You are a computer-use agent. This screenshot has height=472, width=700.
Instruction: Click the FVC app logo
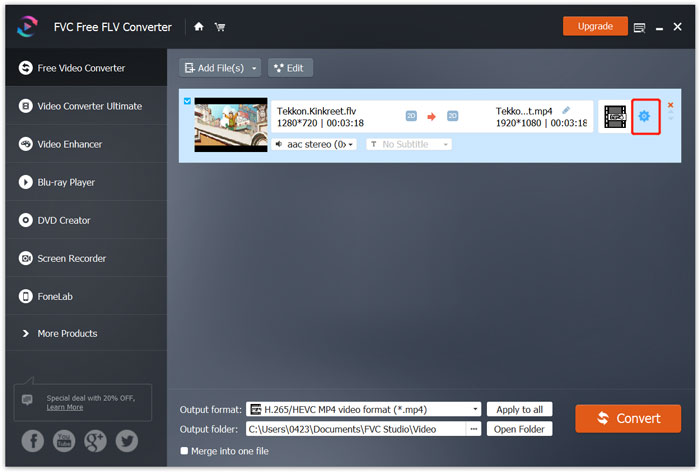tap(27, 26)
